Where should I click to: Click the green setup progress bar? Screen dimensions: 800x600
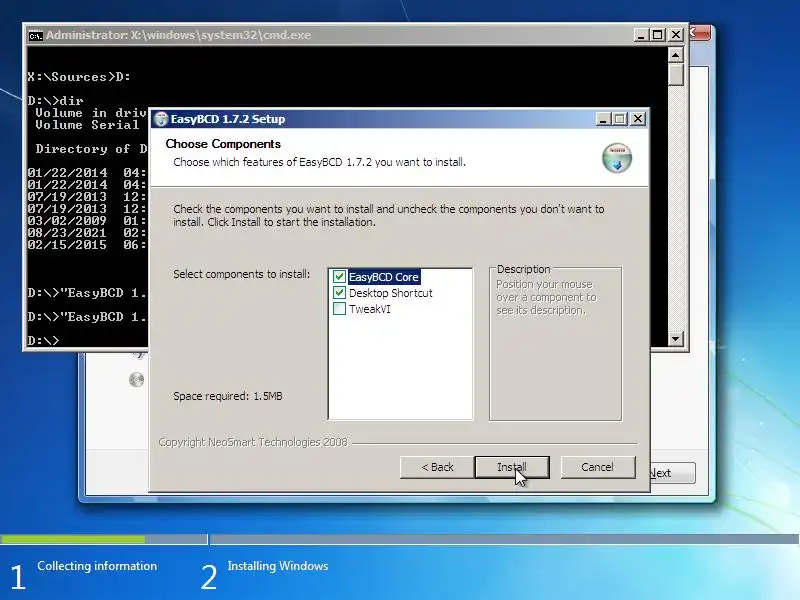point(72,539)
